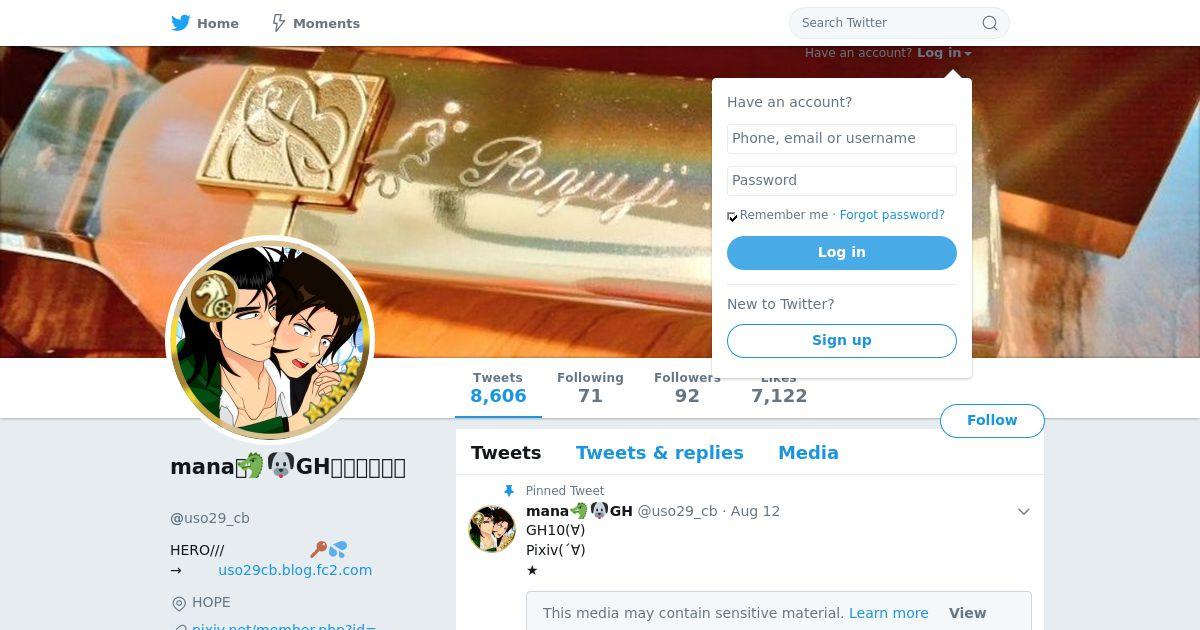1200x630 pixels.
Task: Toggle the Remember me checkbox
Action: [732, 216]
